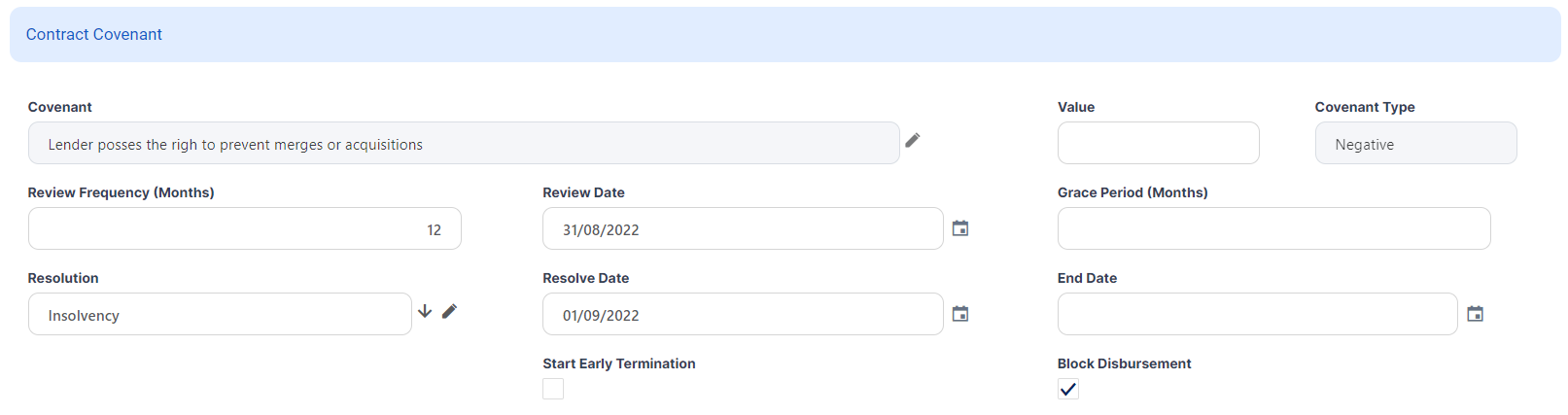This screenshot has width=1568, height=415.
Task: Open the End Date calendar picker
Action: point(1475,314)
